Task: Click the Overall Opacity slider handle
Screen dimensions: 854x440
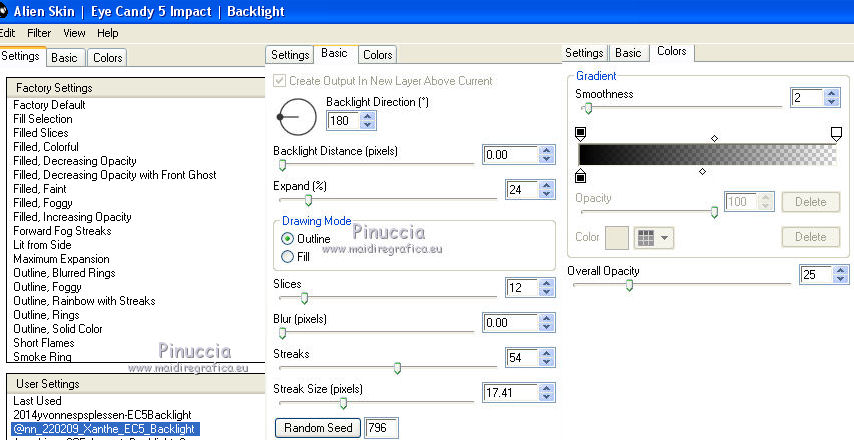Action: coord(629,285)
